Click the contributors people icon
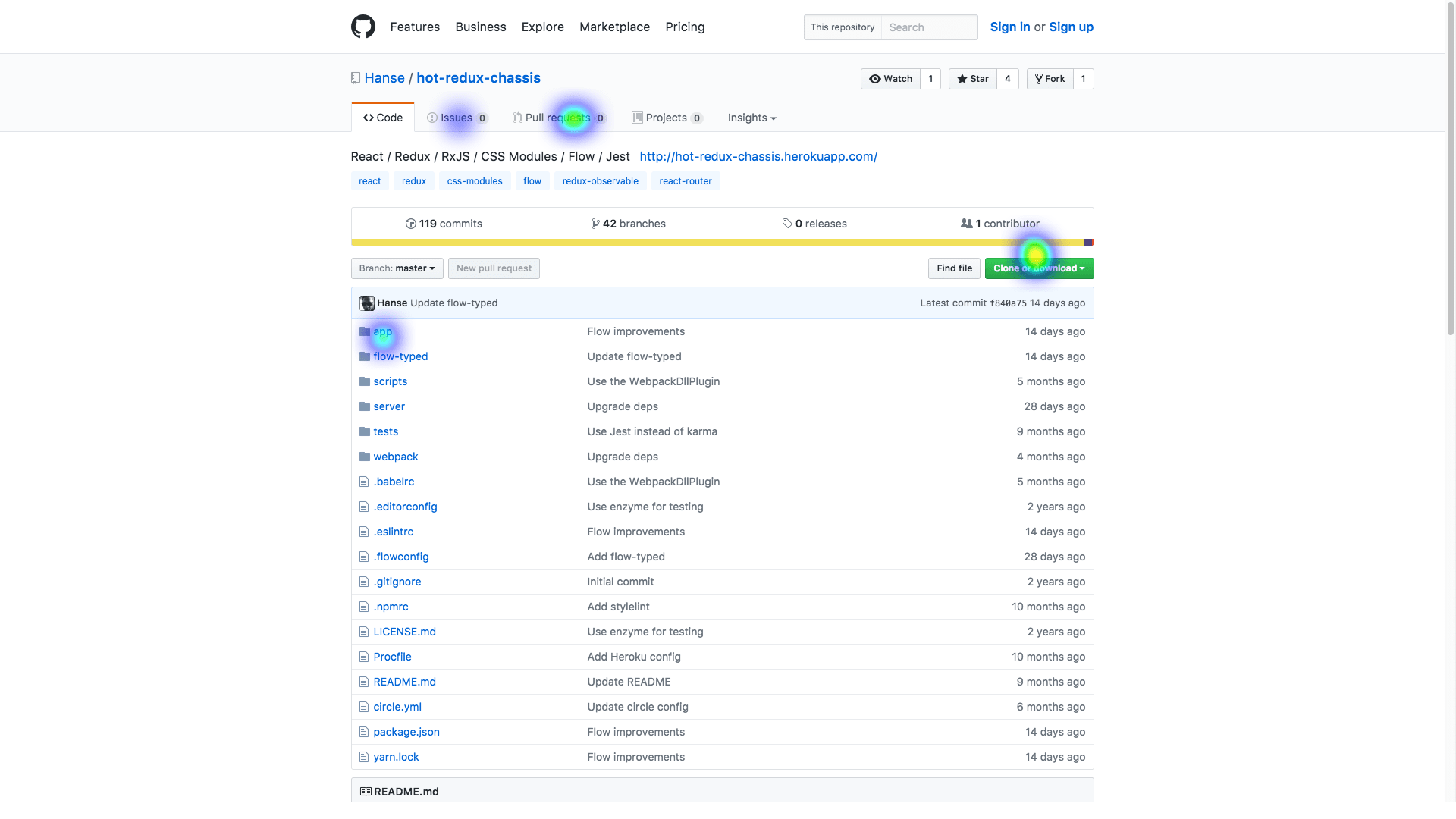The height and width of the screenshot is (819, 1456). [x=967, y=223]
